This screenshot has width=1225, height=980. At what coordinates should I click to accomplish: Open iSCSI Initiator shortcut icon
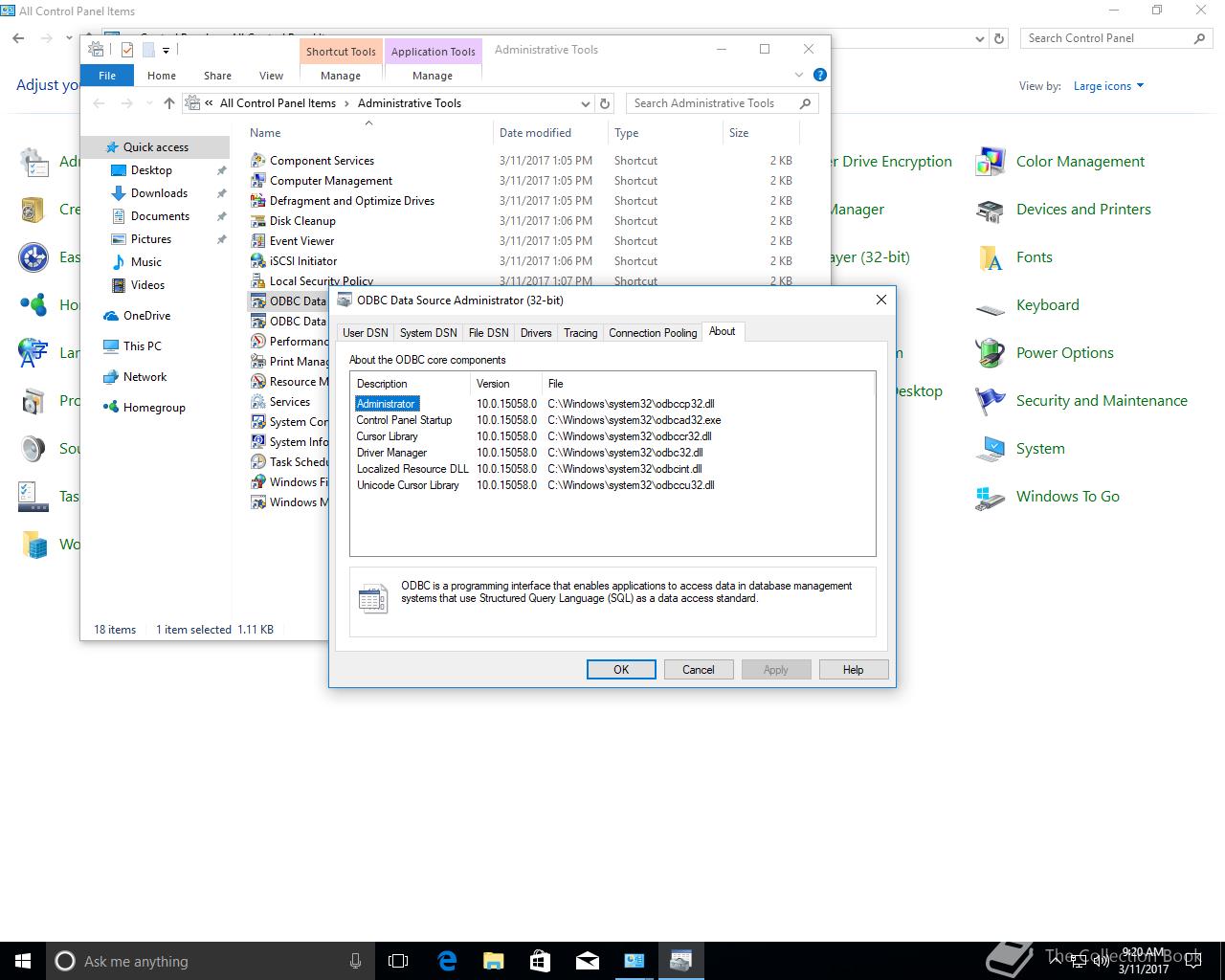257,260
